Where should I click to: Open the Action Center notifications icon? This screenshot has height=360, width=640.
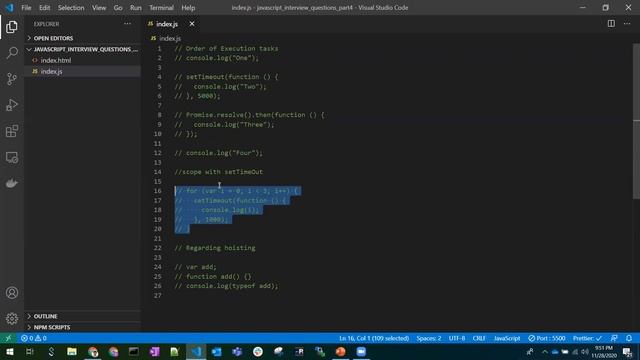click(627, 352)
